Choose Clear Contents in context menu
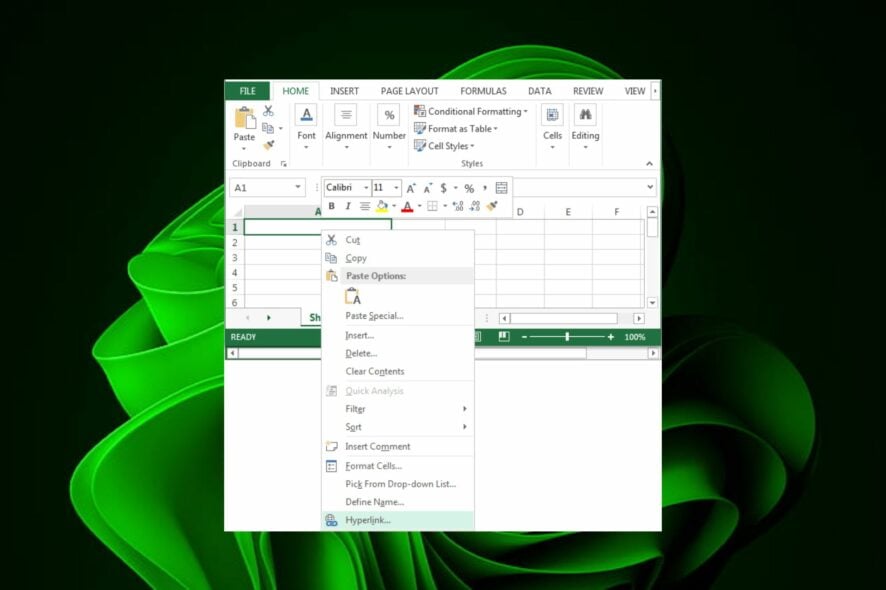 398,371
